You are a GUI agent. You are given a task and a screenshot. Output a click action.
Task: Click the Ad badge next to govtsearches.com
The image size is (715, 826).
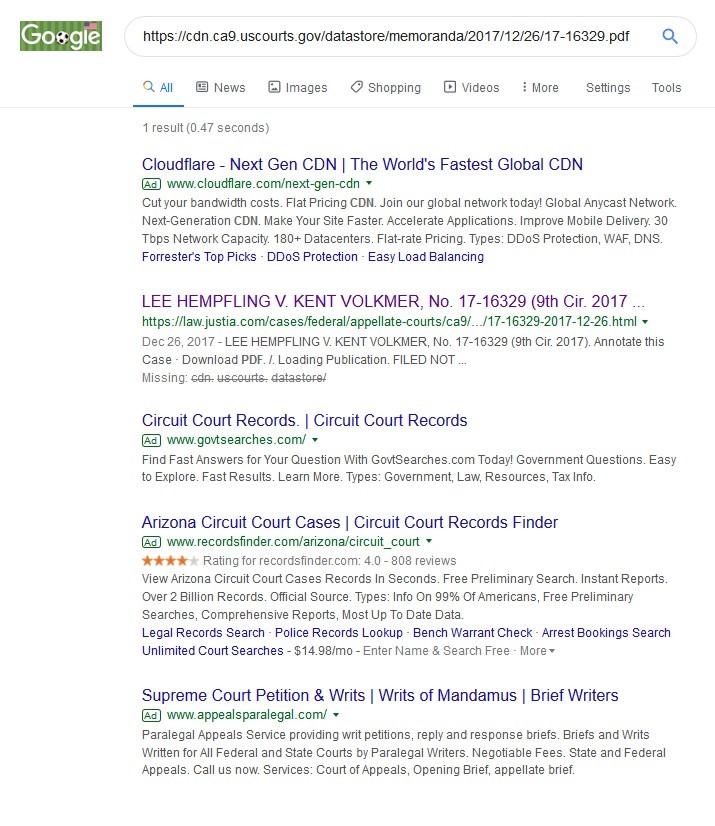(x=151, y=440)
